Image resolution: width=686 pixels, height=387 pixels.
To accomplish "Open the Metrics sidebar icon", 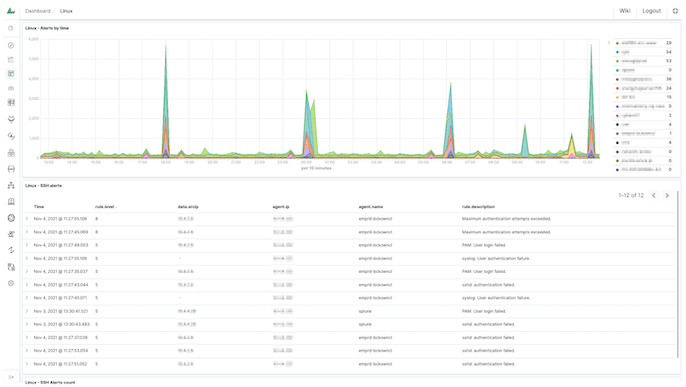I will [11, 136].
